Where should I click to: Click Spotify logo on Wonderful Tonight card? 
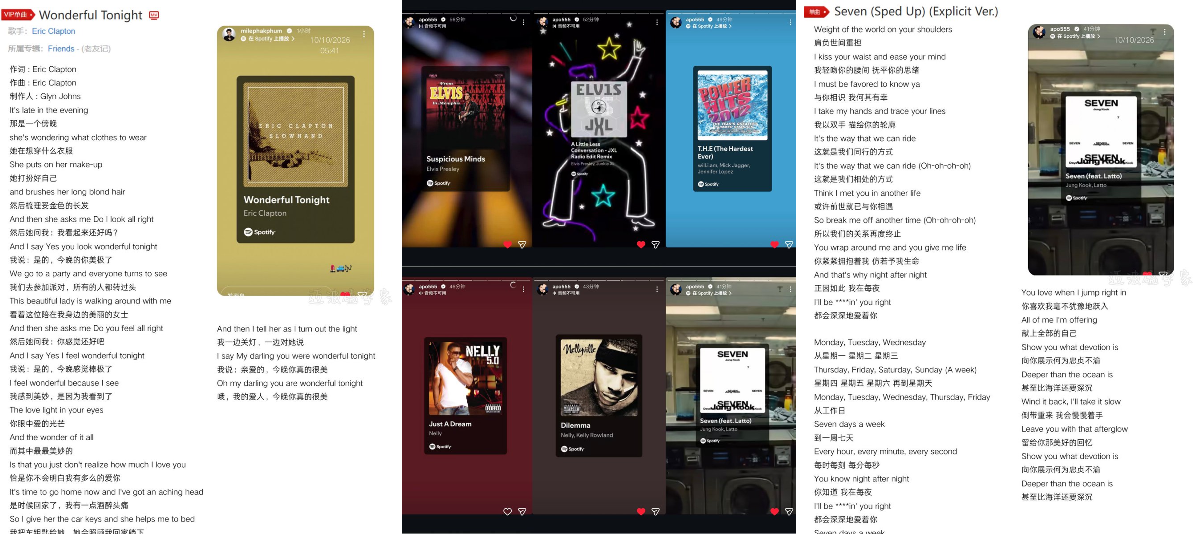click(x=258, y=232)
